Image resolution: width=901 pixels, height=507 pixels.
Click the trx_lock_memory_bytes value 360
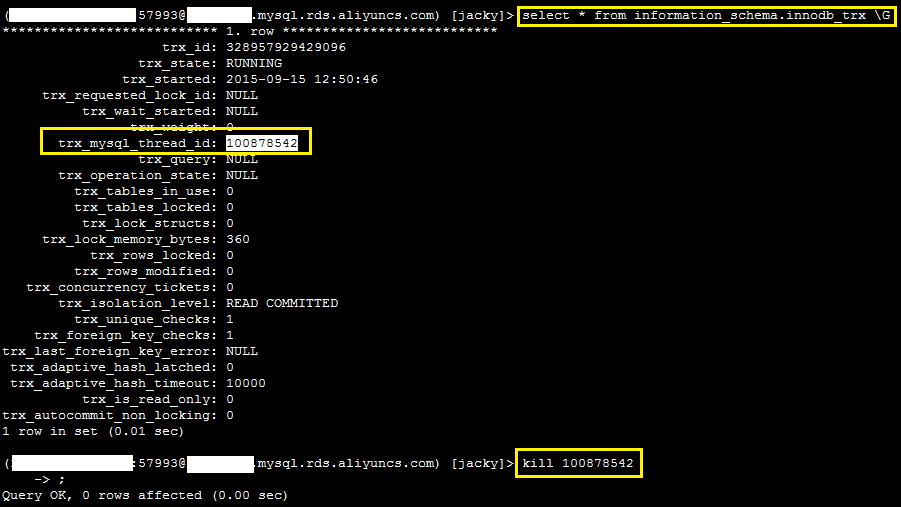coord(238,239)
